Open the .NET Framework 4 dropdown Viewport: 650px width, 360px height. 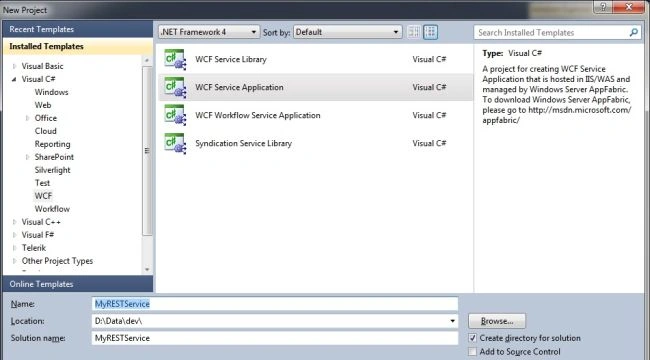pos(209,32)
